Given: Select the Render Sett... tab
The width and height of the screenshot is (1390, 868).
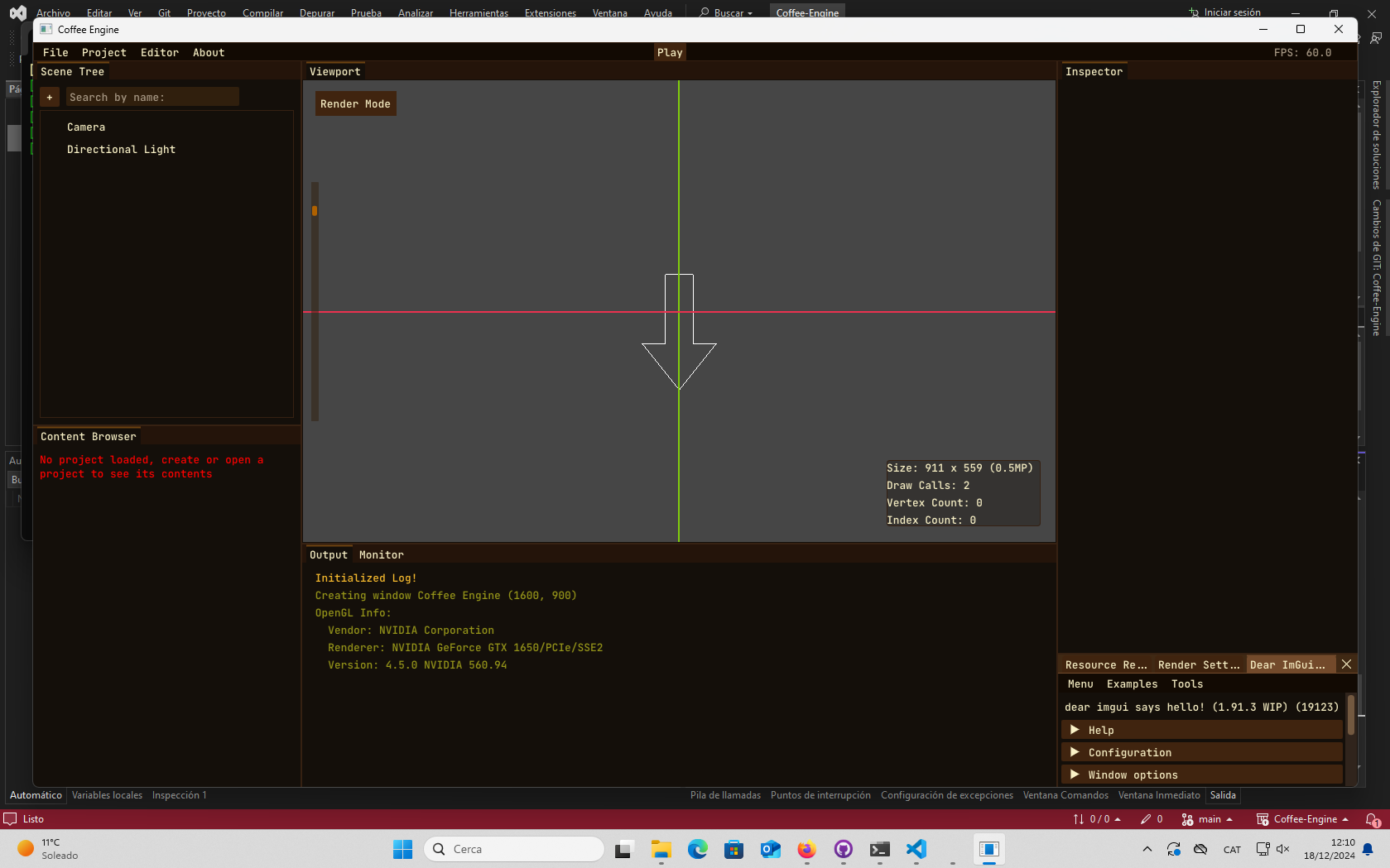Looking at the screenshot, I should 1199,664.
